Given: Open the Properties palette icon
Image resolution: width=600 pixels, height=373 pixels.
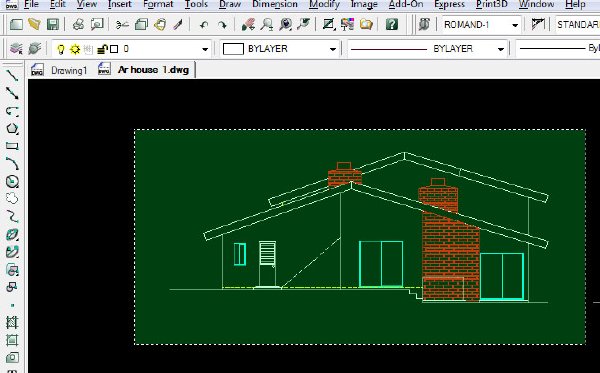Looking at the screenshot, I should [x=329, y=25].
